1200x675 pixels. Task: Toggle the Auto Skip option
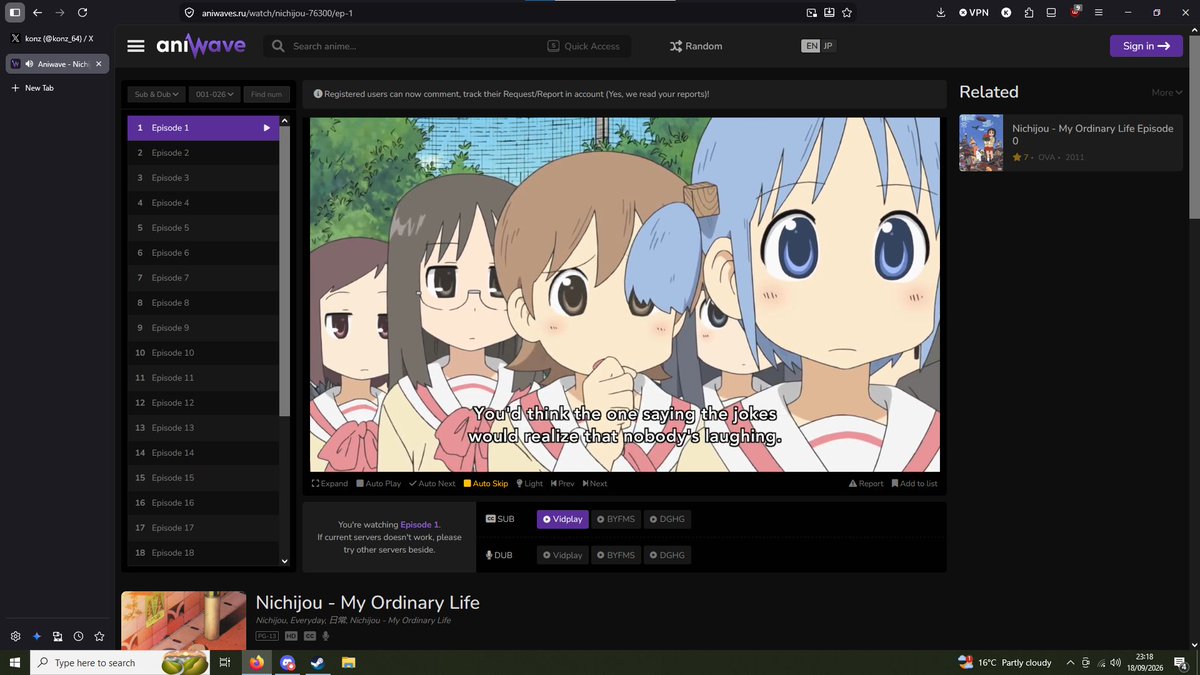tap(486, 484)
